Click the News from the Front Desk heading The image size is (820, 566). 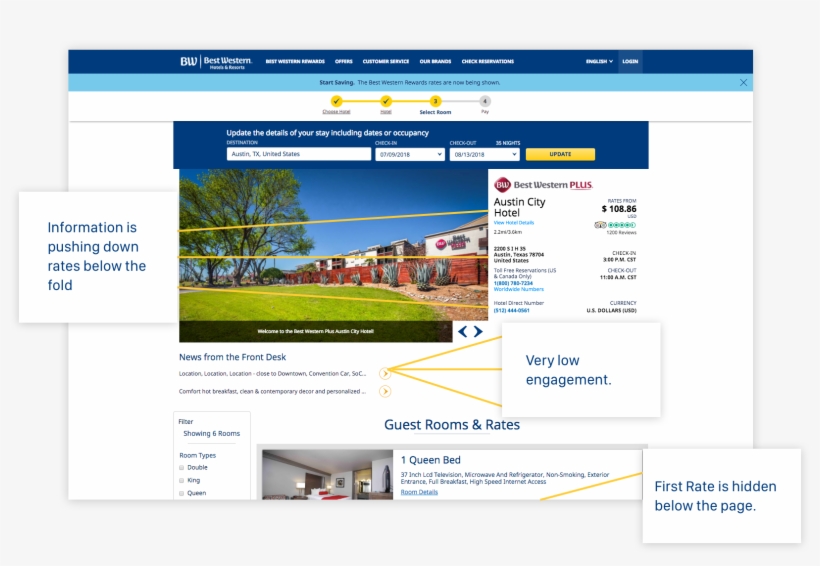[x=232, y=357]
